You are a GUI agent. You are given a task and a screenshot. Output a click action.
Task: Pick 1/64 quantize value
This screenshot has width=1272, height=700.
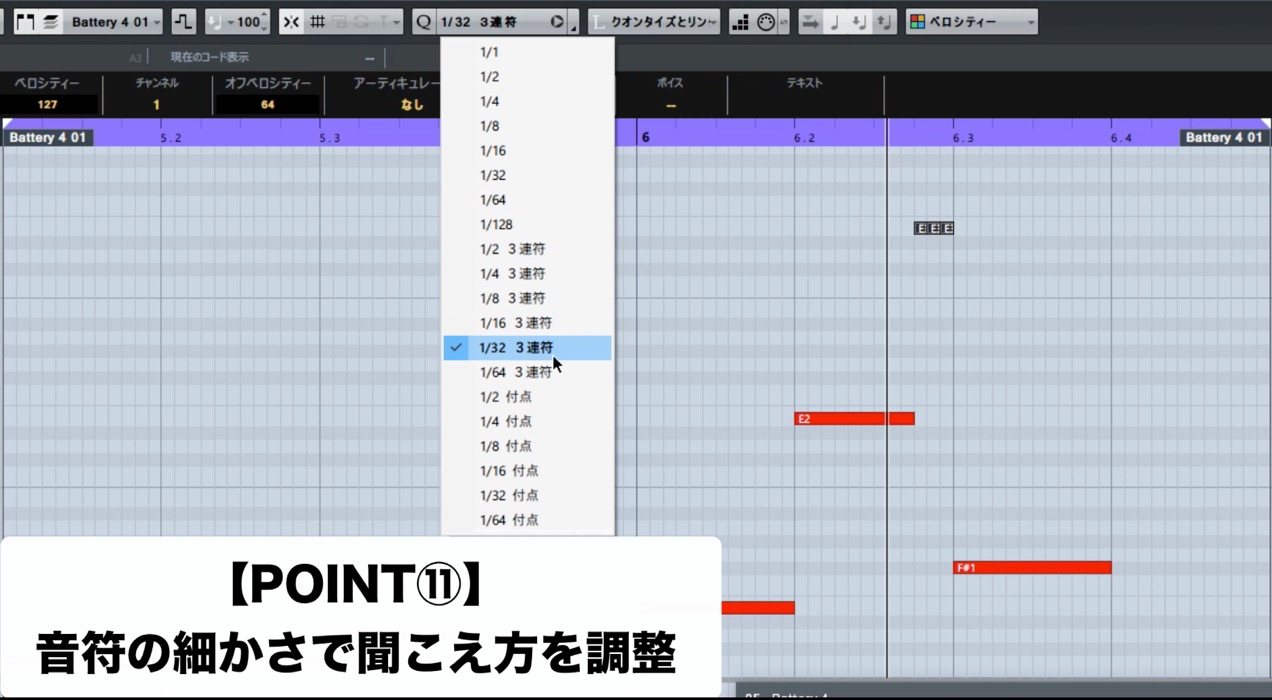click(x=527, y=200)
